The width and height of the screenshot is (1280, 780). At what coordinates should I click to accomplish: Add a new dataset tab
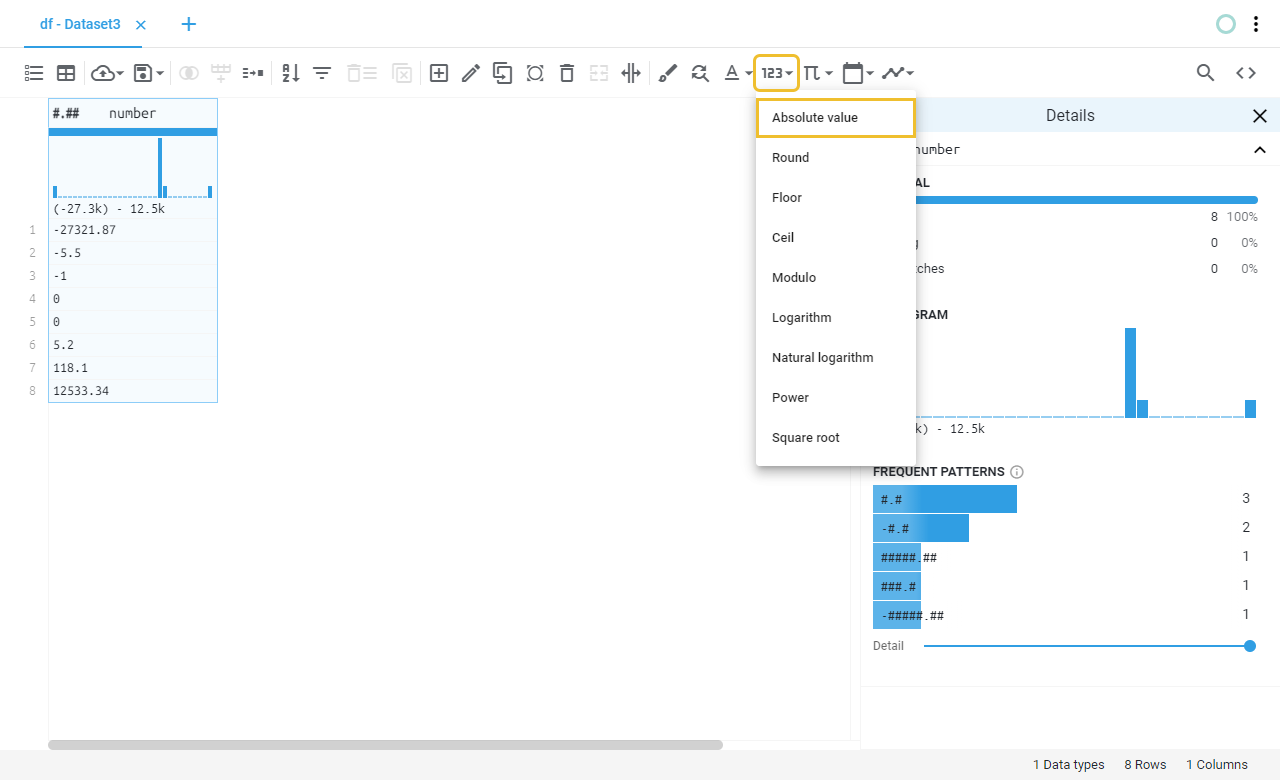click(189, 24)
